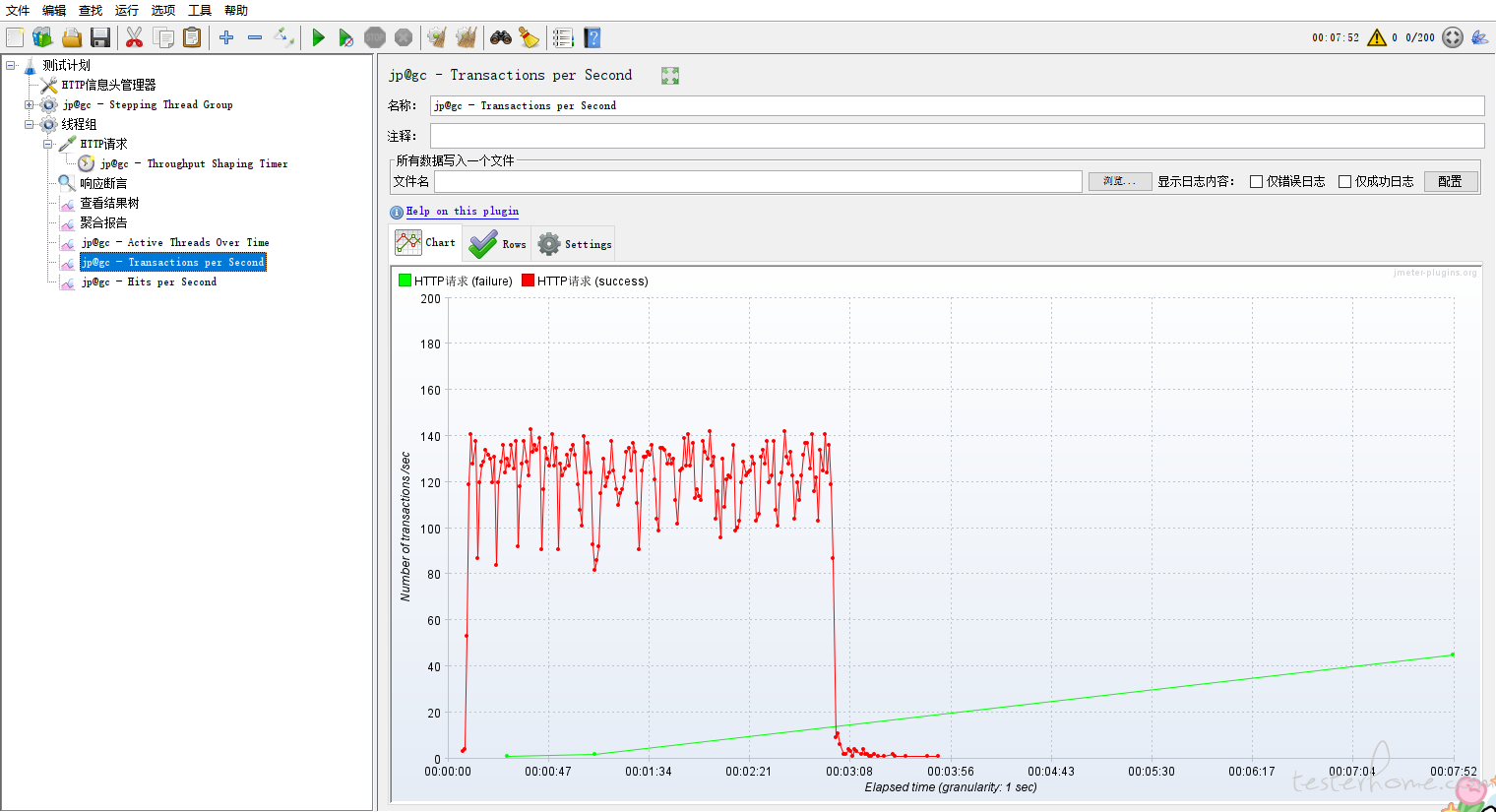Click the remote engine status icon
The width and height of the screenshot is (1496, 812).
click(x=1453, y=37)
